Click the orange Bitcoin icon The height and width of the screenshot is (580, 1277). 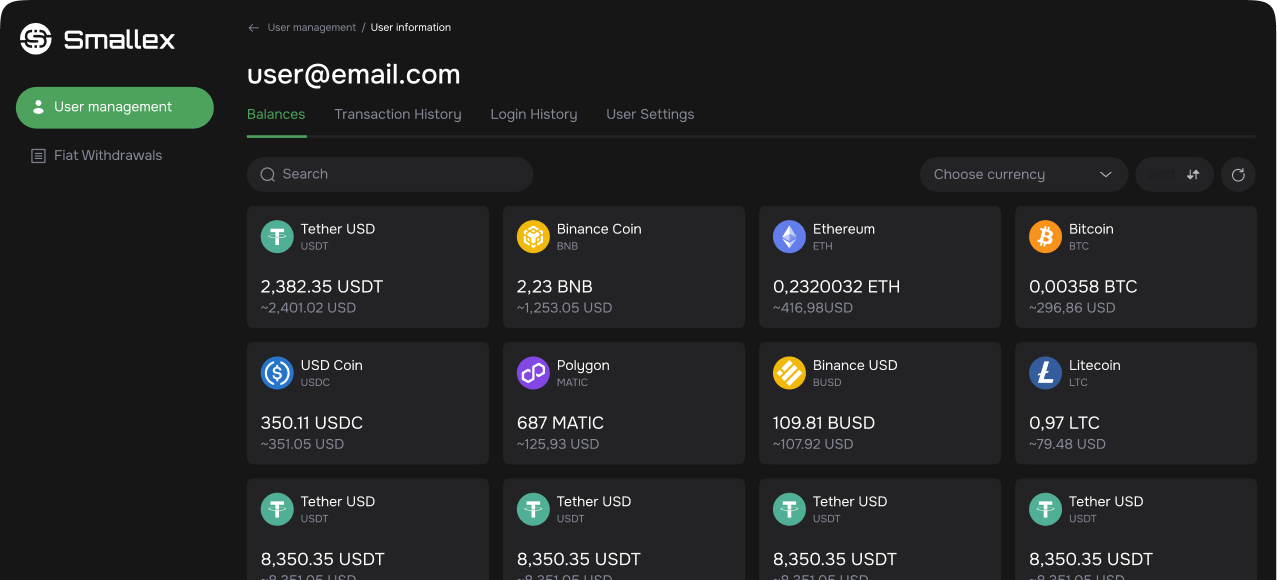point(1045,237)
